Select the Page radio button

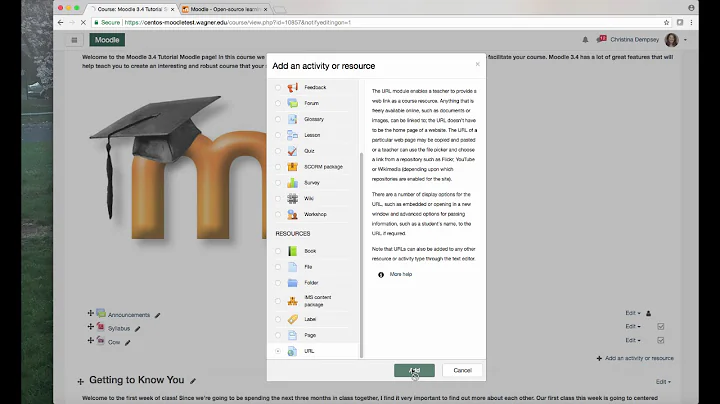click(278, 335)
